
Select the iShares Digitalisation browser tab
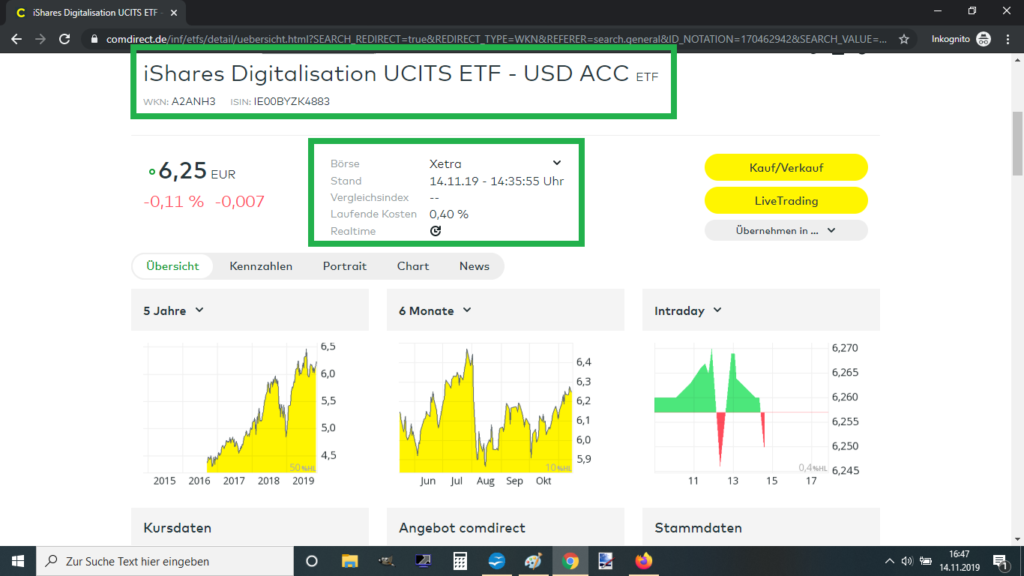pyautogui.click(x=96, y=12)
